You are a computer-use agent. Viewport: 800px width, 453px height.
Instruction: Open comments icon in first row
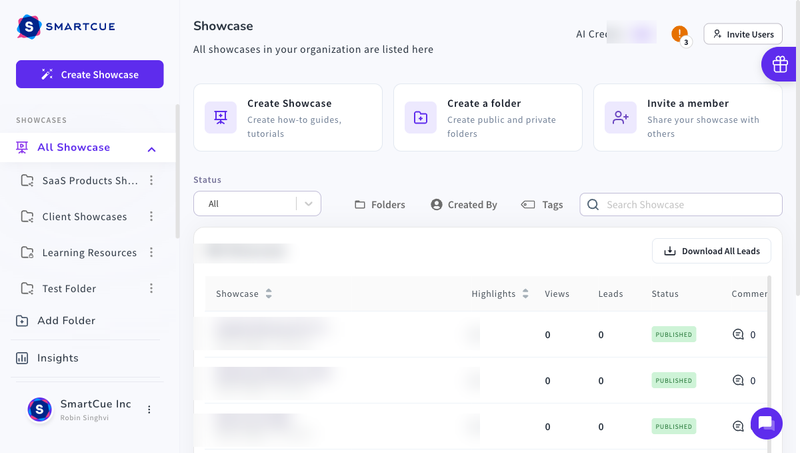pos(738,335)
